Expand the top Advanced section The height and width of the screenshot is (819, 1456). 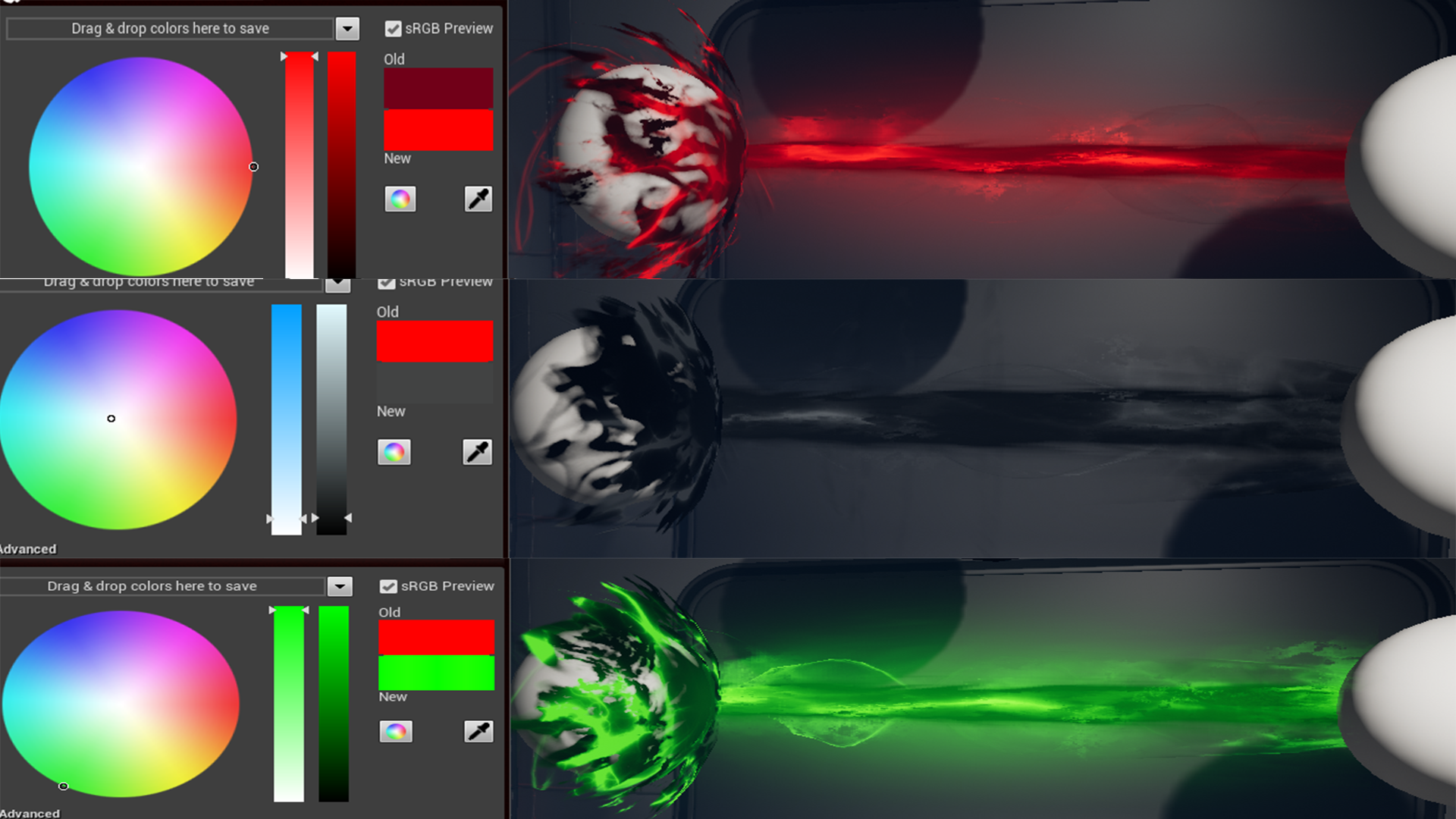tap(28, 548)
